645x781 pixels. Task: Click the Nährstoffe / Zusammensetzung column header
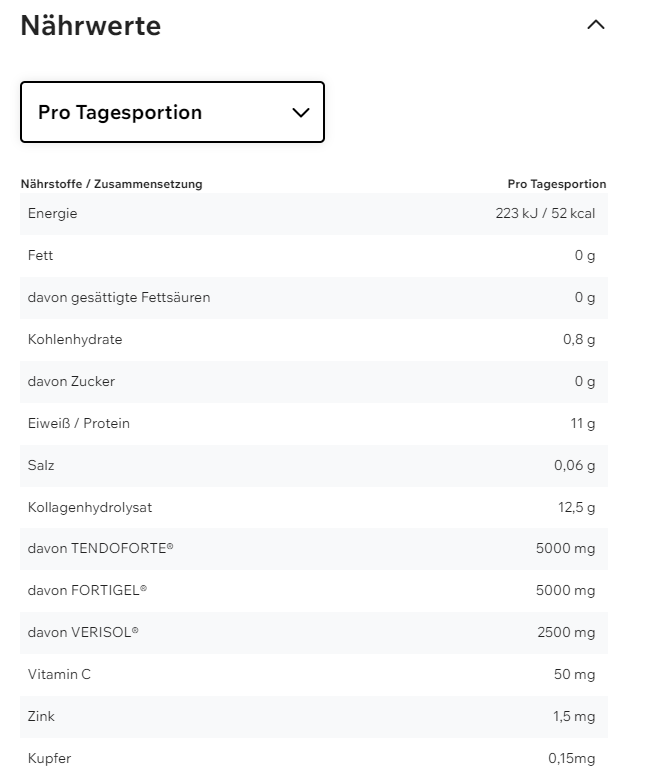[x=111, y=184]
